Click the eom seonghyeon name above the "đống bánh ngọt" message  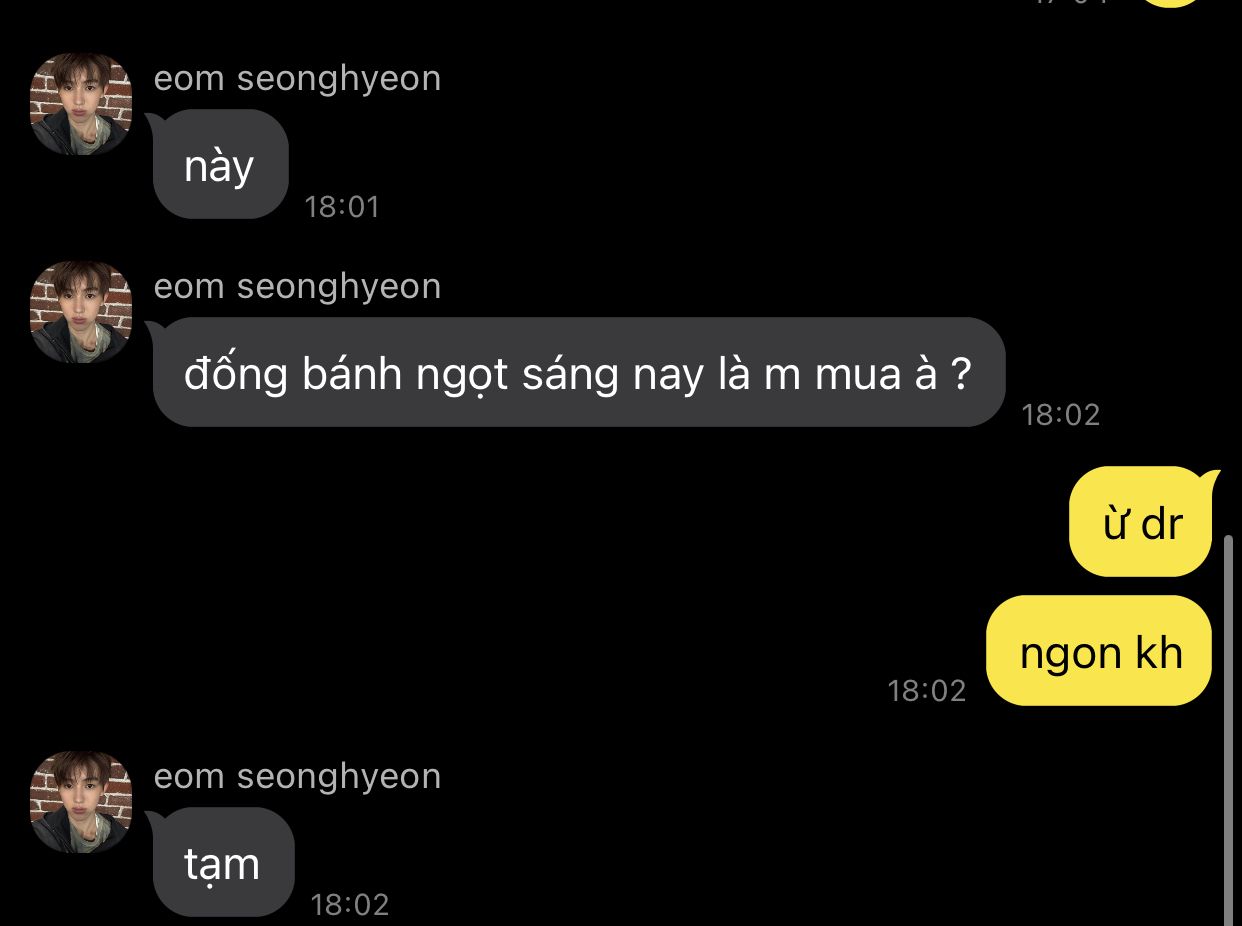pos(297,286)
